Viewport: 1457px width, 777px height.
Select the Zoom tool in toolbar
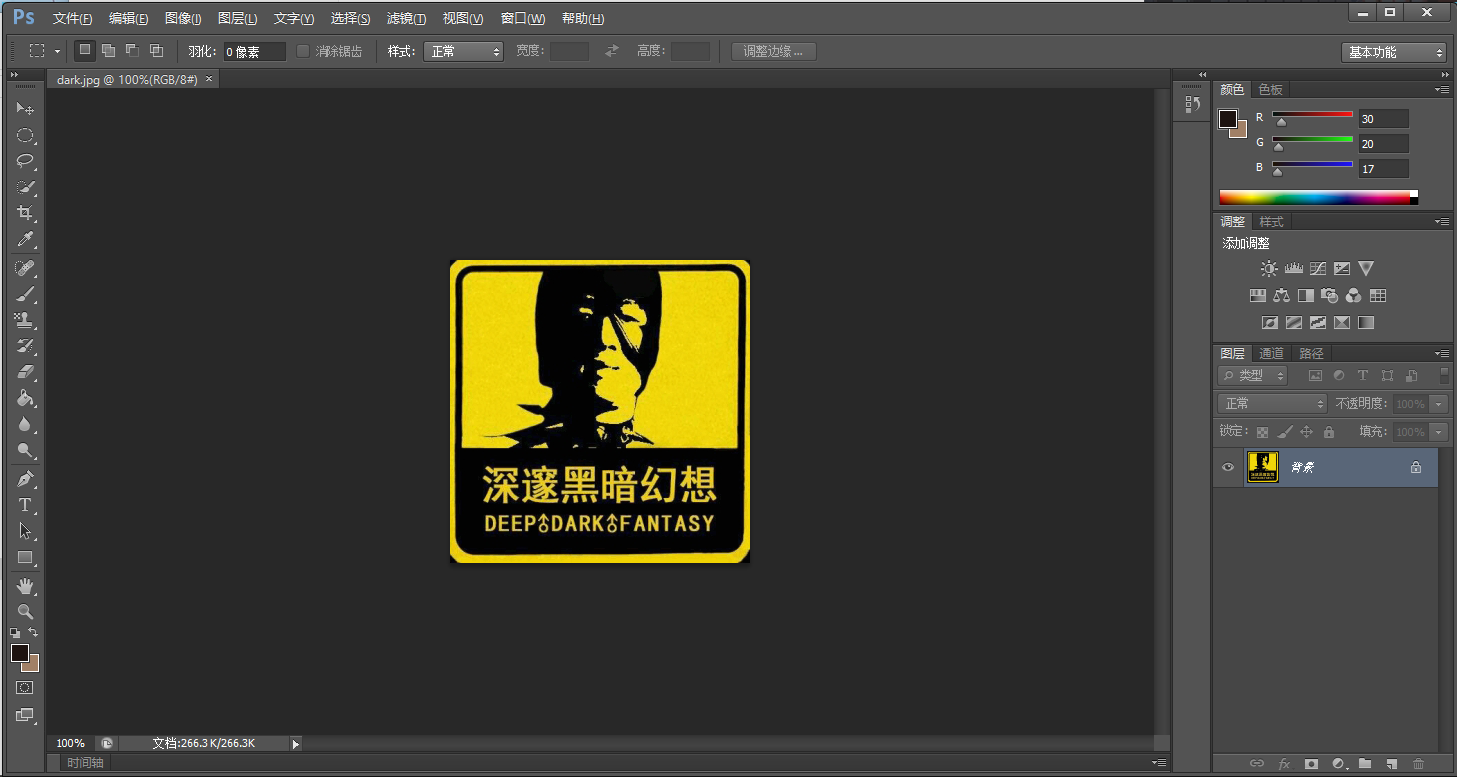25,611
